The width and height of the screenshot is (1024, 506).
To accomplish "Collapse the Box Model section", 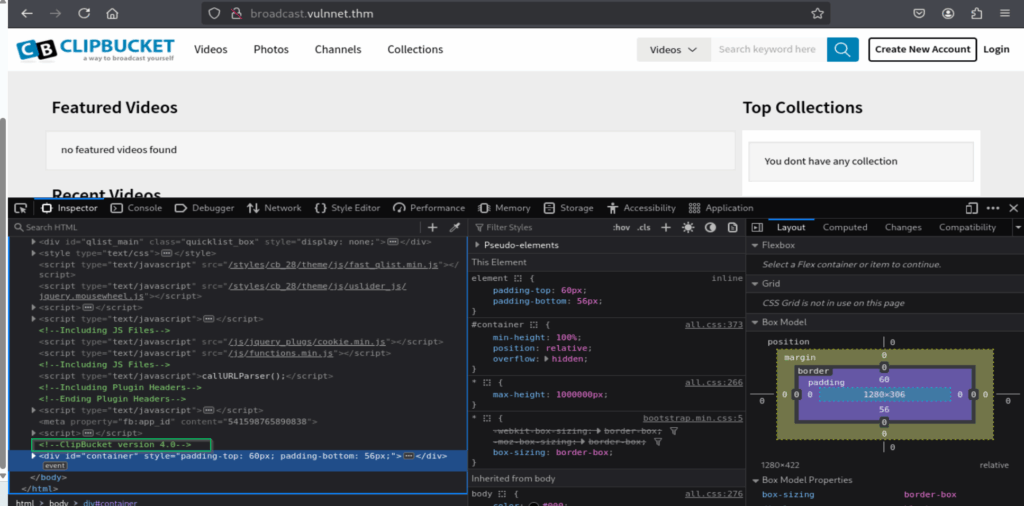I will [756, 323].
